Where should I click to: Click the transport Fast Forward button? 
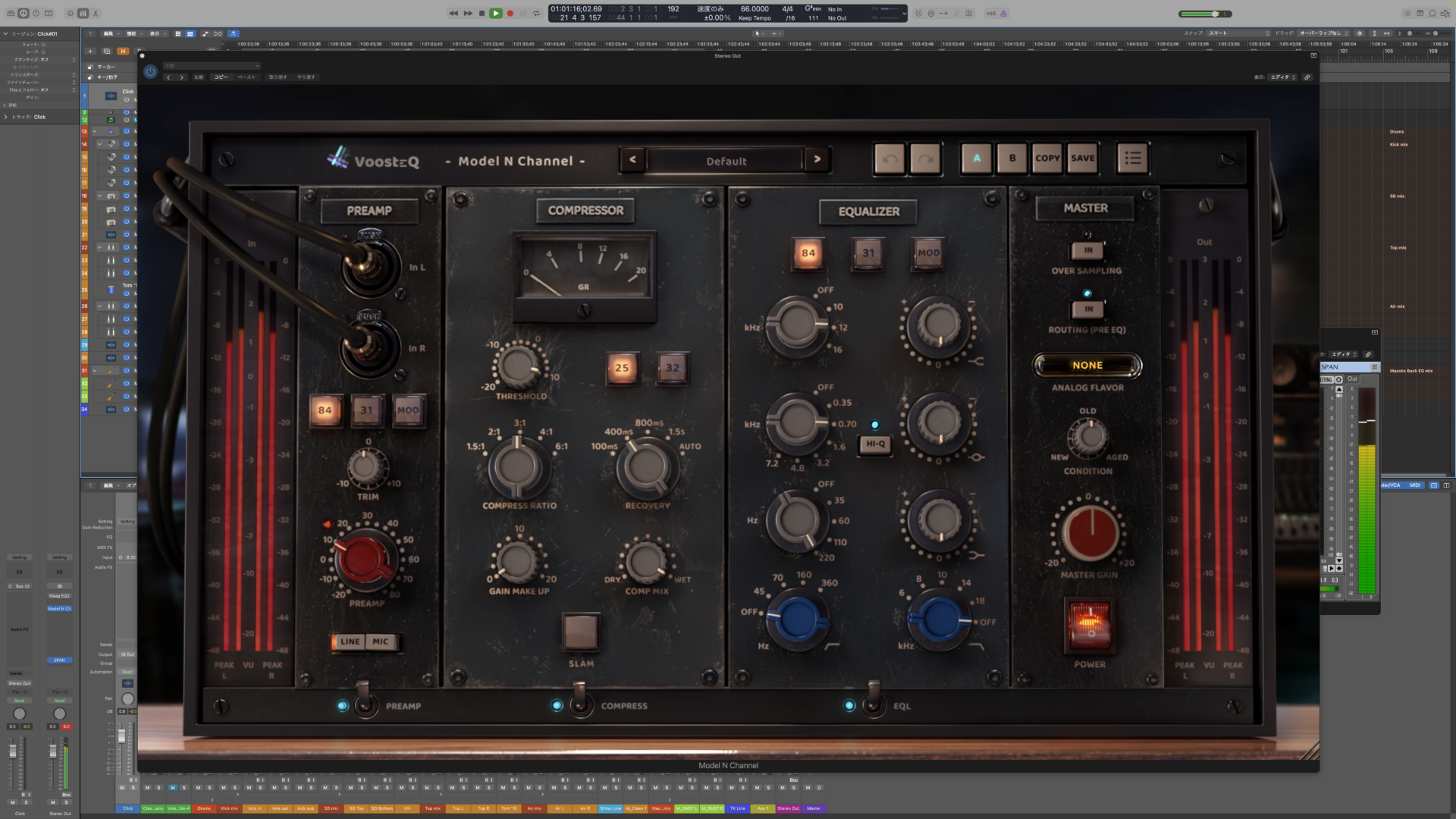point(468,13)
